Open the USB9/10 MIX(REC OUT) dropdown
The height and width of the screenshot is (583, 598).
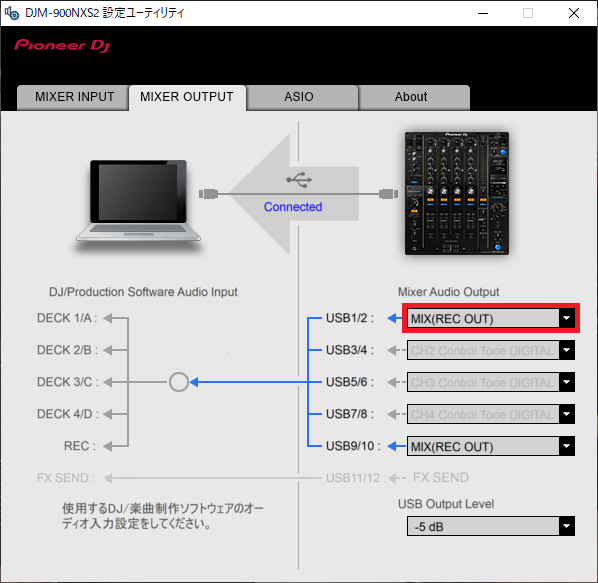pyautogui.click(x=490, y=446)
